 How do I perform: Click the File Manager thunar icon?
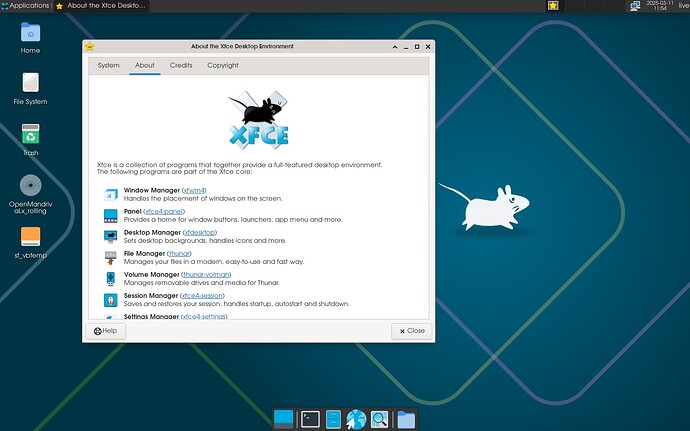click(x=110, y=258)
